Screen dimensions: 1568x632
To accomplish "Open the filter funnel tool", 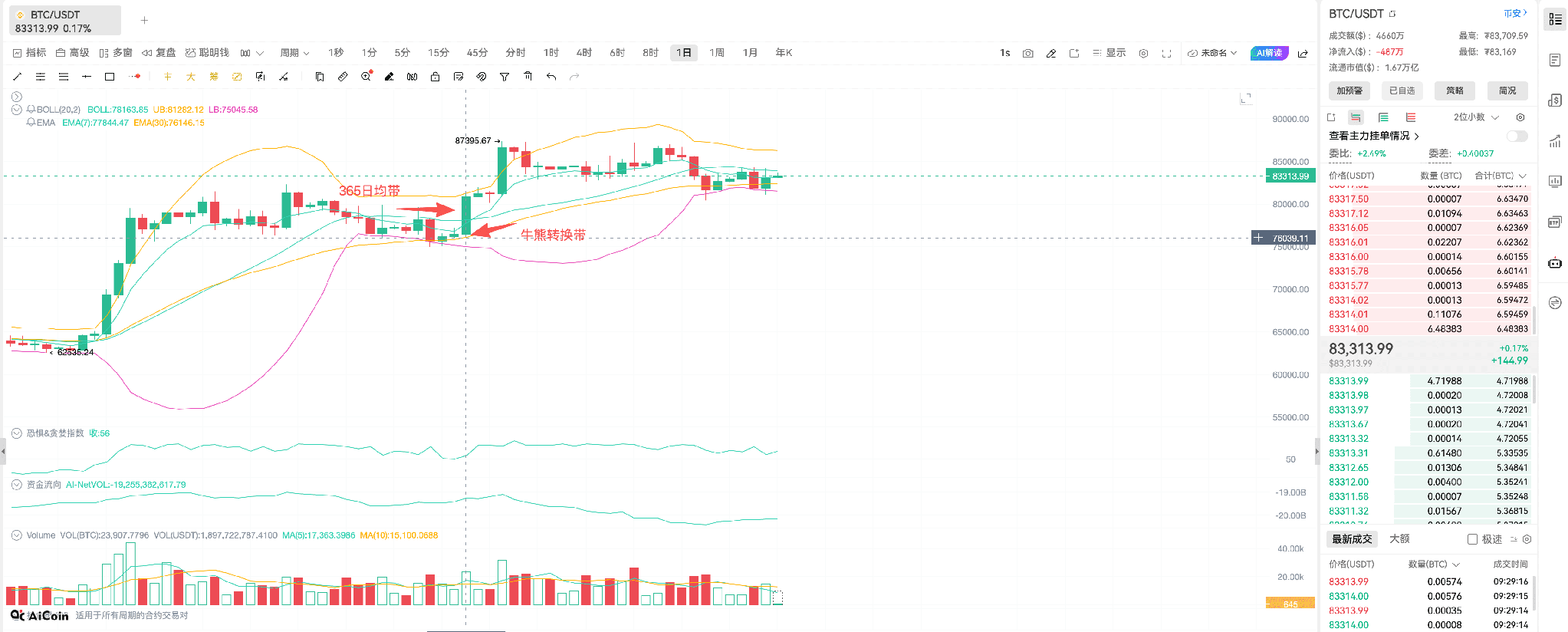I will click(x=505, y=77).
